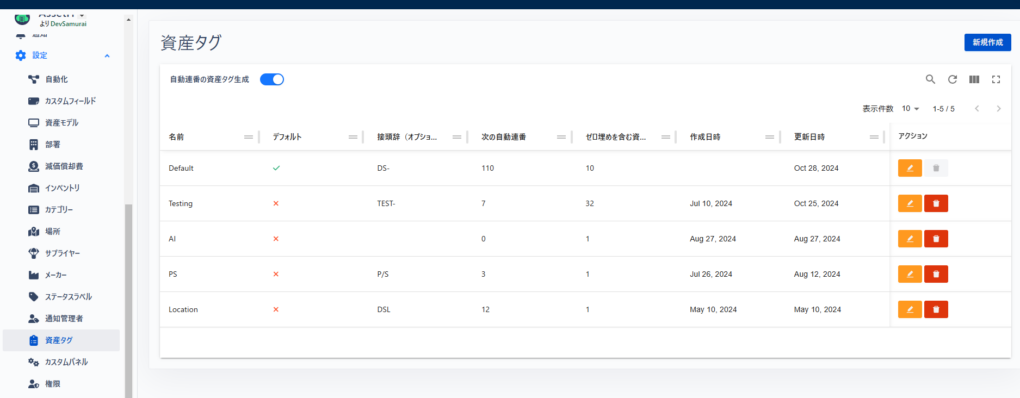Refresh the asset tag table
The image size is (1020, 398).
click(952, 79)
